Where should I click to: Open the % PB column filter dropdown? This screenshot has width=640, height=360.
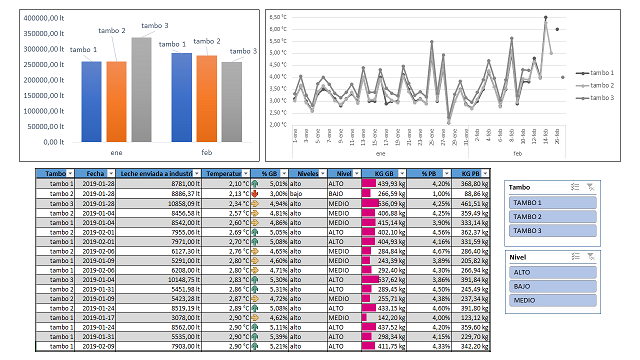point(447,173)
